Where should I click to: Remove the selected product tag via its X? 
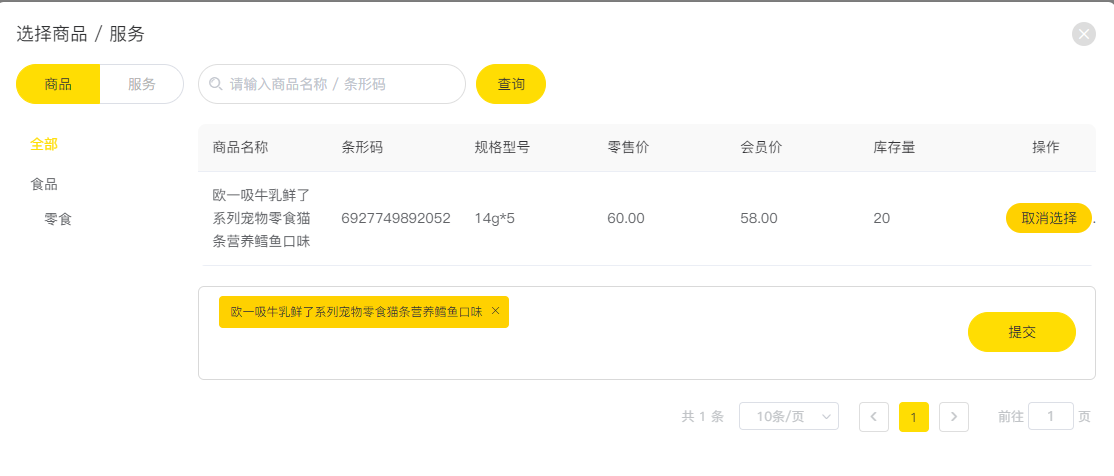(x=496, y=310)
